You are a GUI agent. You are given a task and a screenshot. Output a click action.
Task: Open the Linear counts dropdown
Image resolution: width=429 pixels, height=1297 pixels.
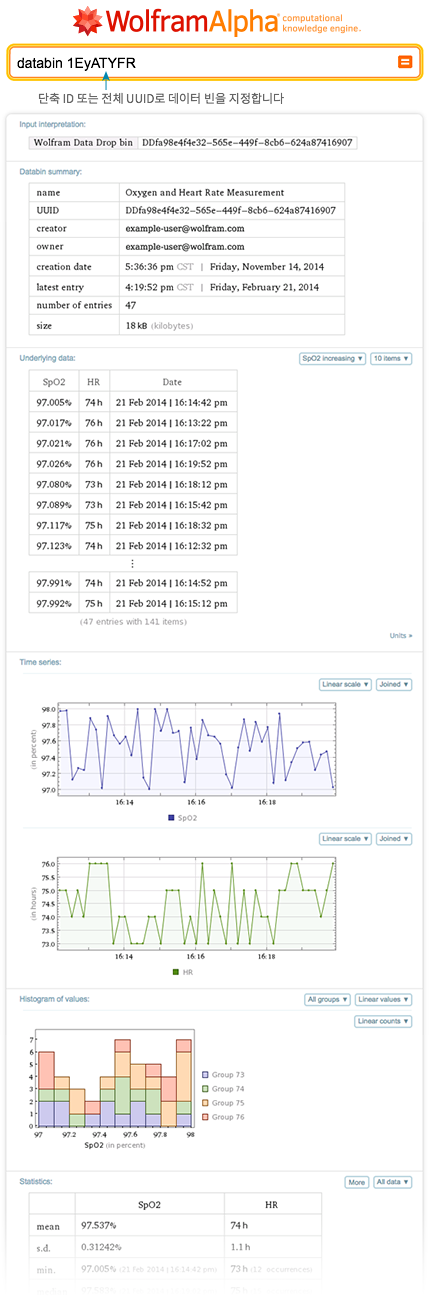tap(384, 1021)
